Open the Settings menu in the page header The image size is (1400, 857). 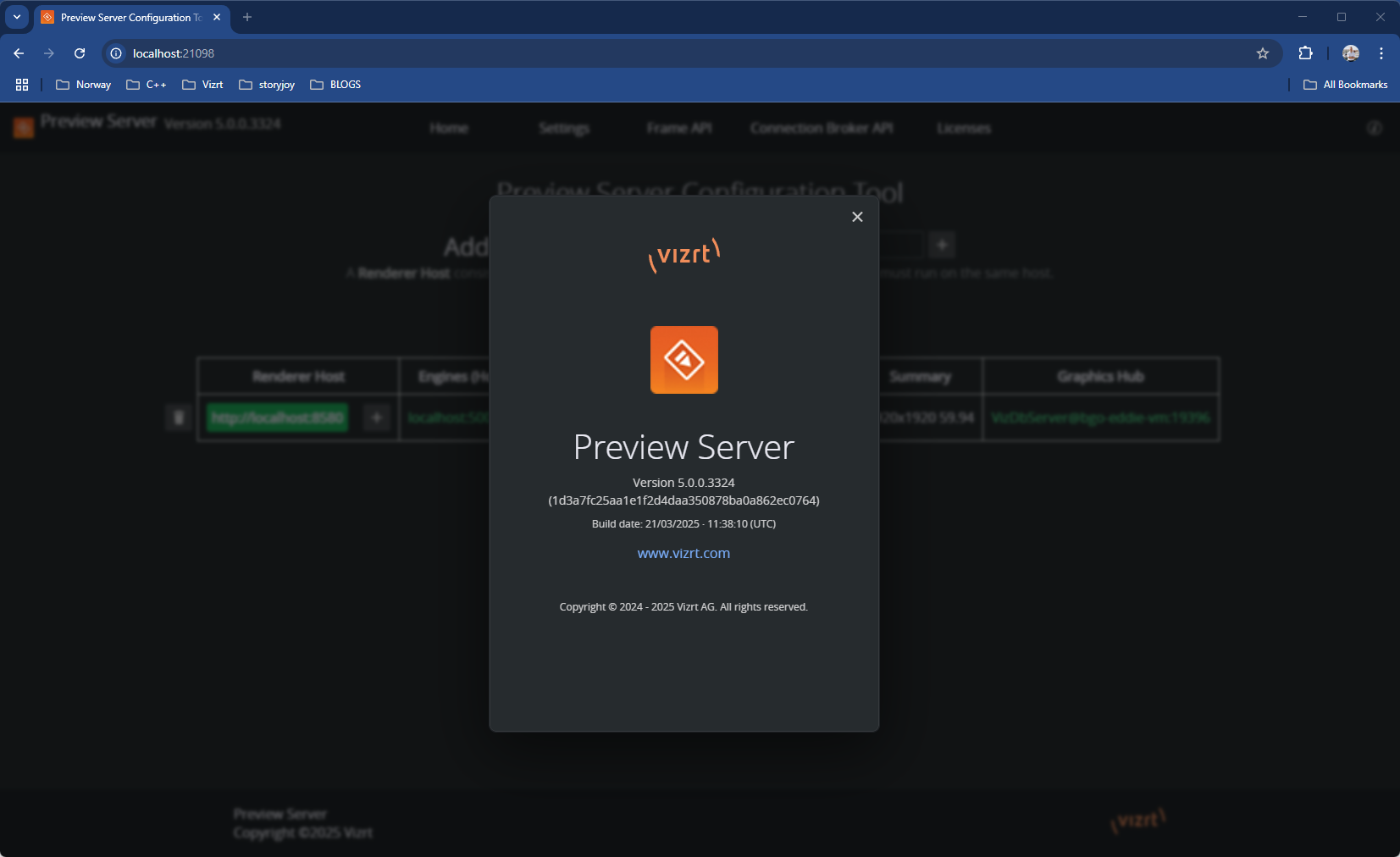pyautogui.click(x=564, y=128)
